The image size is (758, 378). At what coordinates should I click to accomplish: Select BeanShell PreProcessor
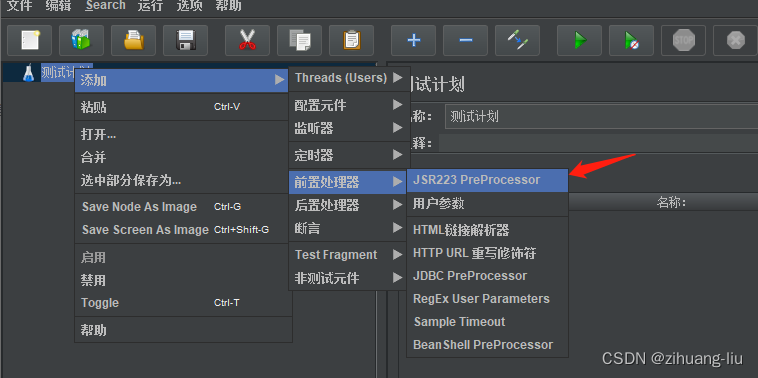click(x=488, y=345)
